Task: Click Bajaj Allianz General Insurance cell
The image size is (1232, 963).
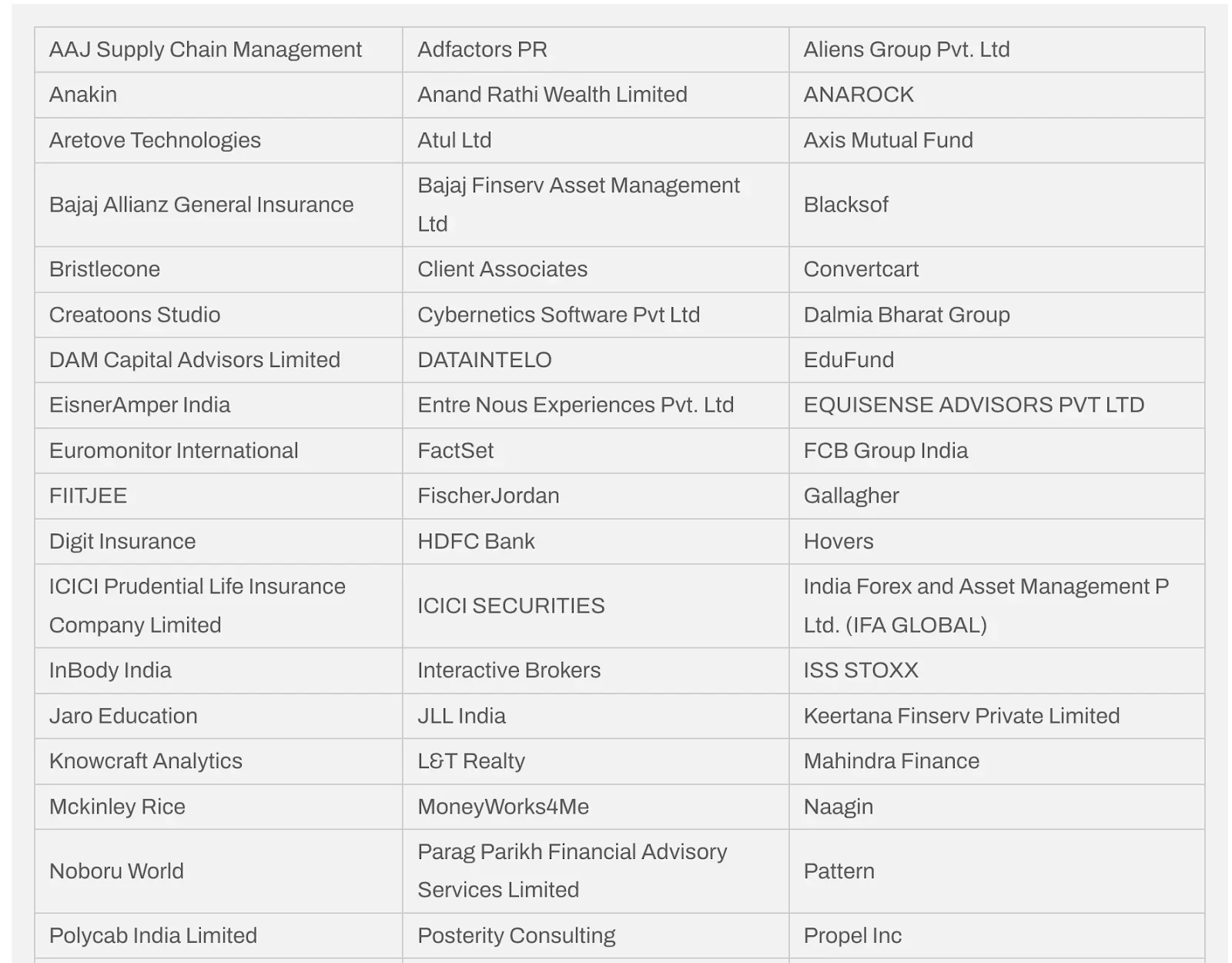Action: [x=201, y=205]
